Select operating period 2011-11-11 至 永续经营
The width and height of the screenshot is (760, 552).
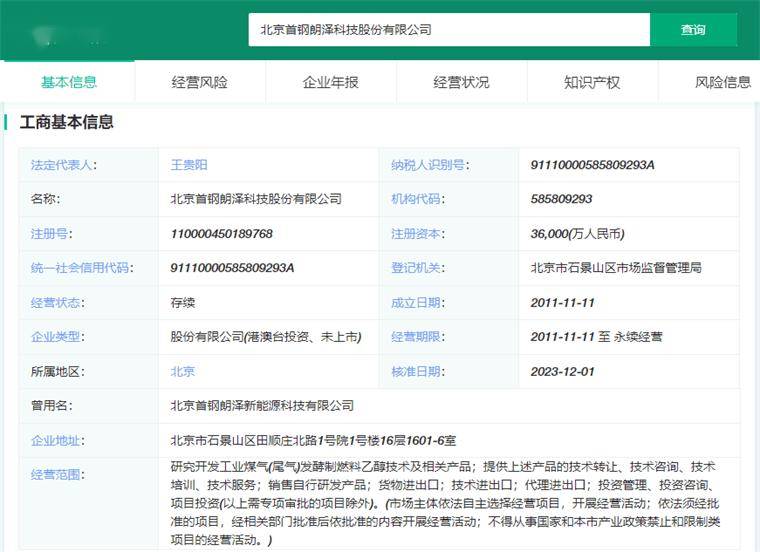coord(596,336)
